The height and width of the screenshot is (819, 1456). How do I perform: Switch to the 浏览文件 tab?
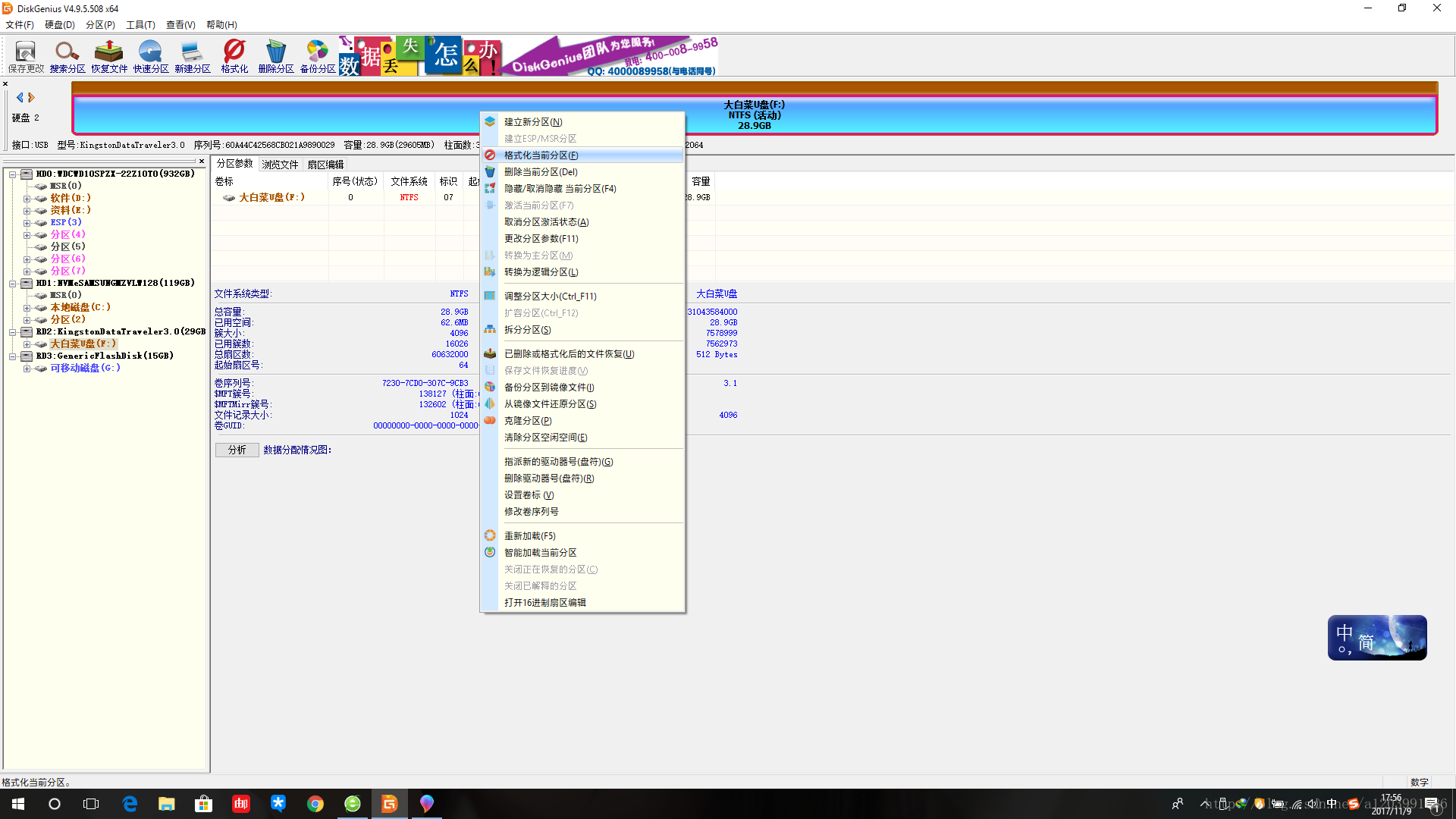(280, 165)
